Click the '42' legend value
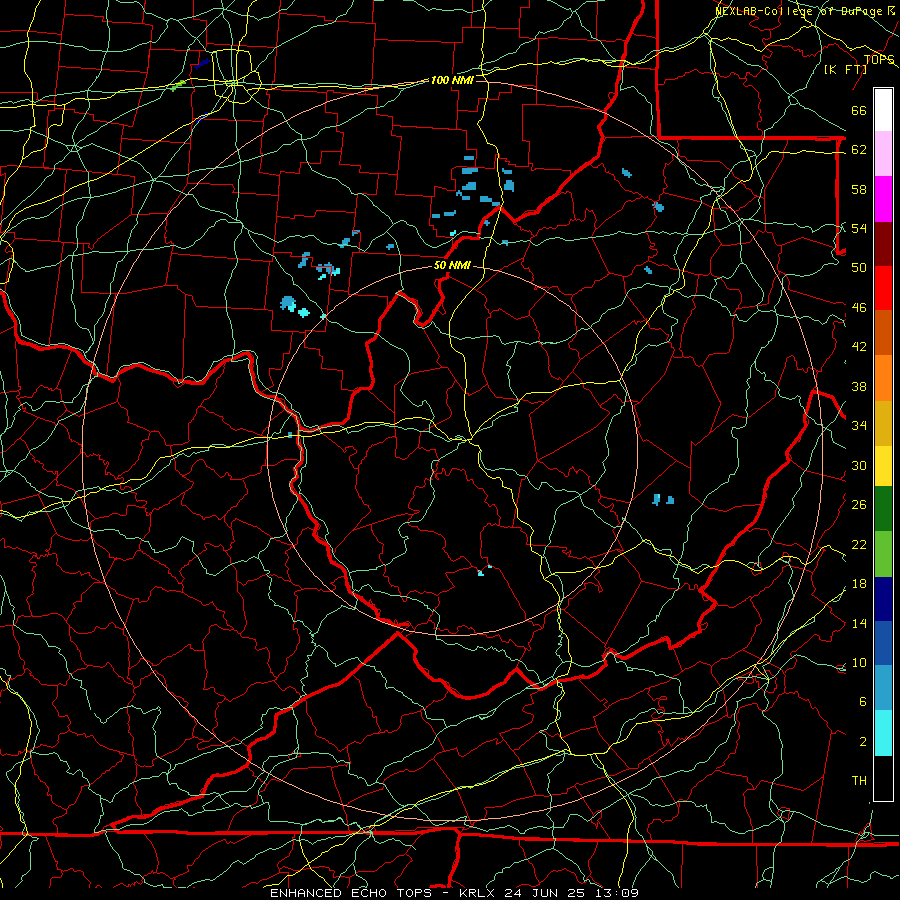This screenshot has width=900, height=900. tap(859, 347)
